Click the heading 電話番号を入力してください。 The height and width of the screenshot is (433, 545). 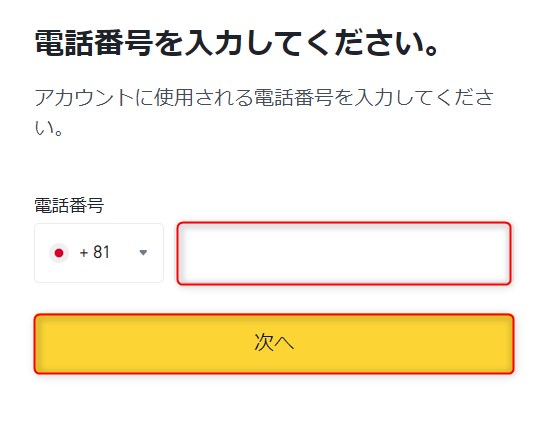click(x=237, y=43)
